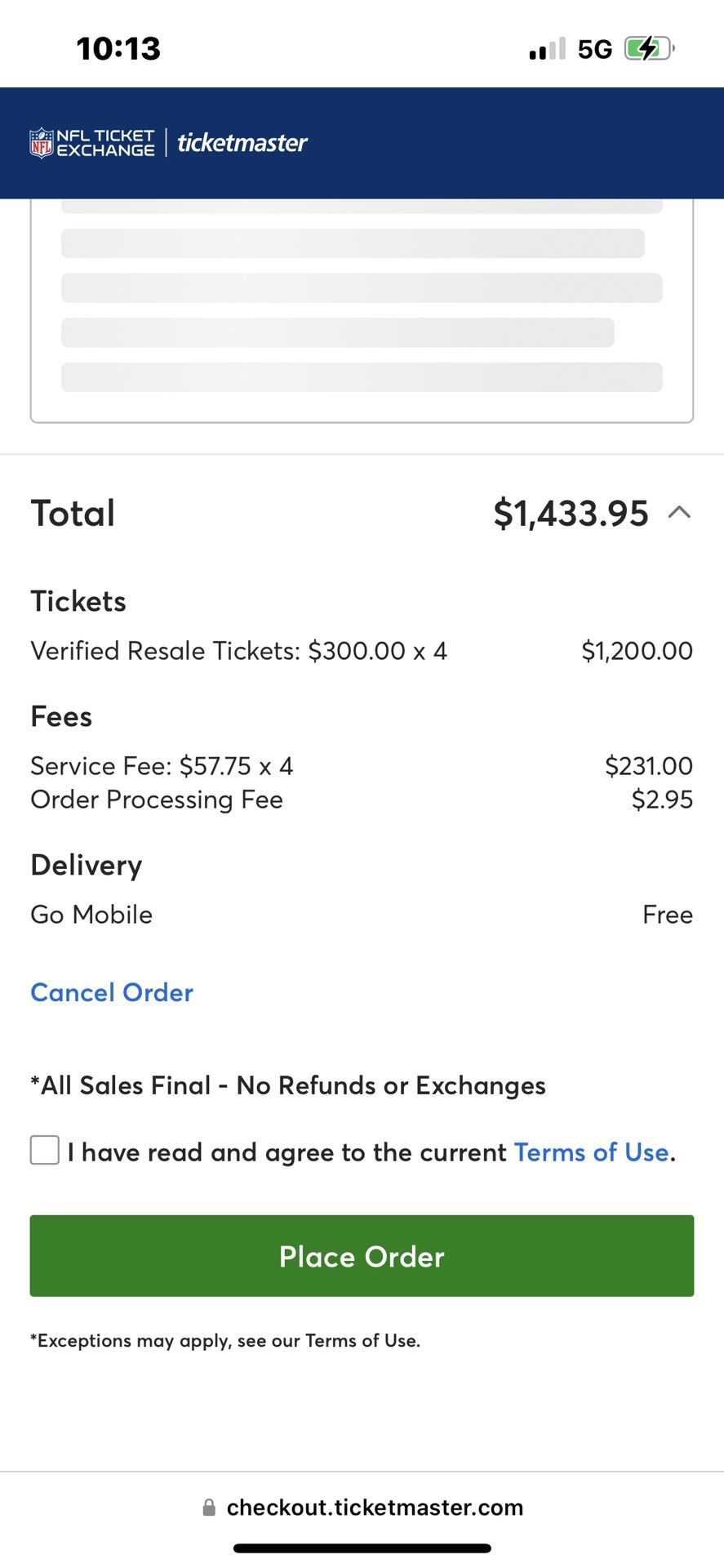
Task: Click the chevron next to $1,433.95
Action: (679, 513)
